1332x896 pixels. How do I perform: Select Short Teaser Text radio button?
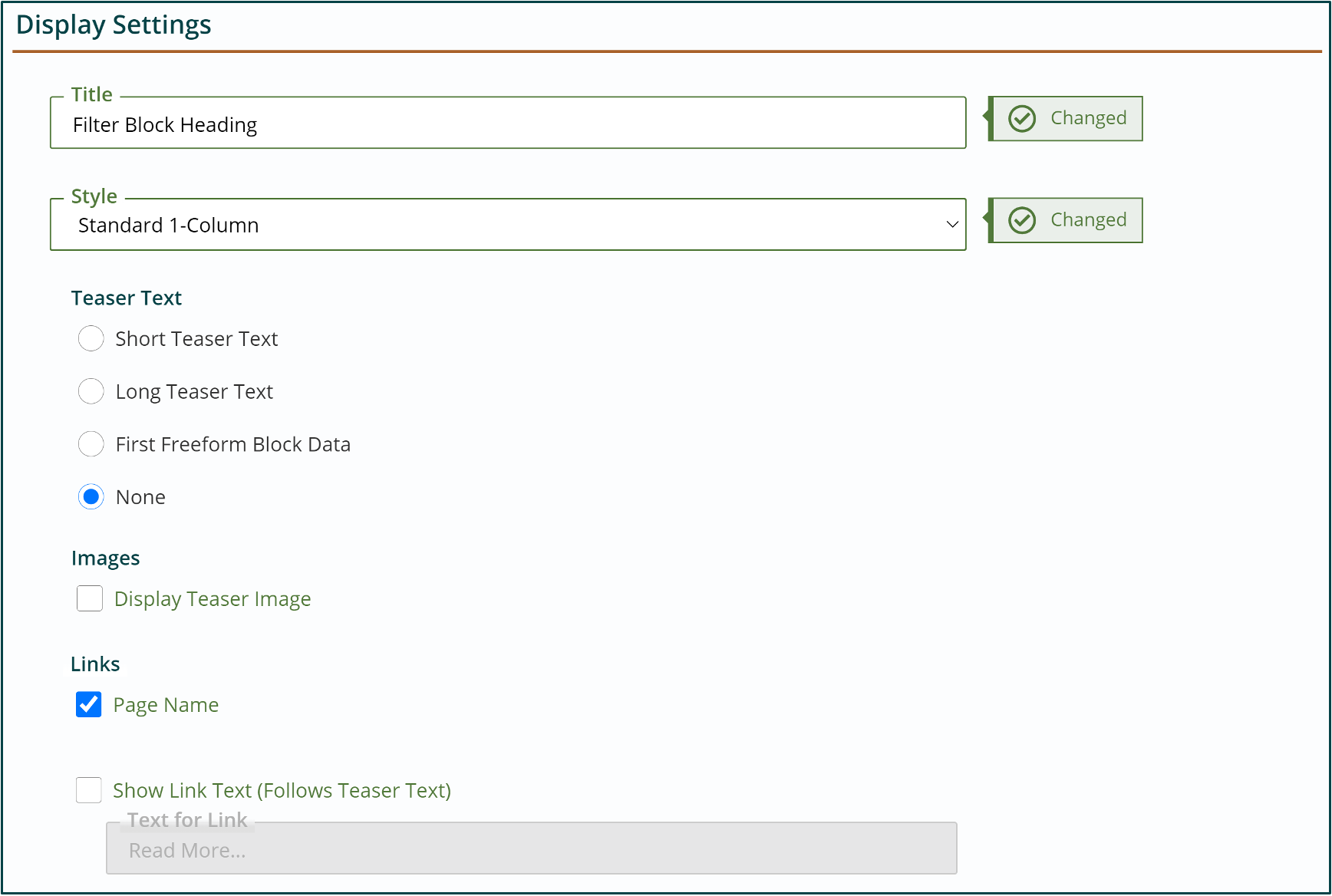pos(91,338)
